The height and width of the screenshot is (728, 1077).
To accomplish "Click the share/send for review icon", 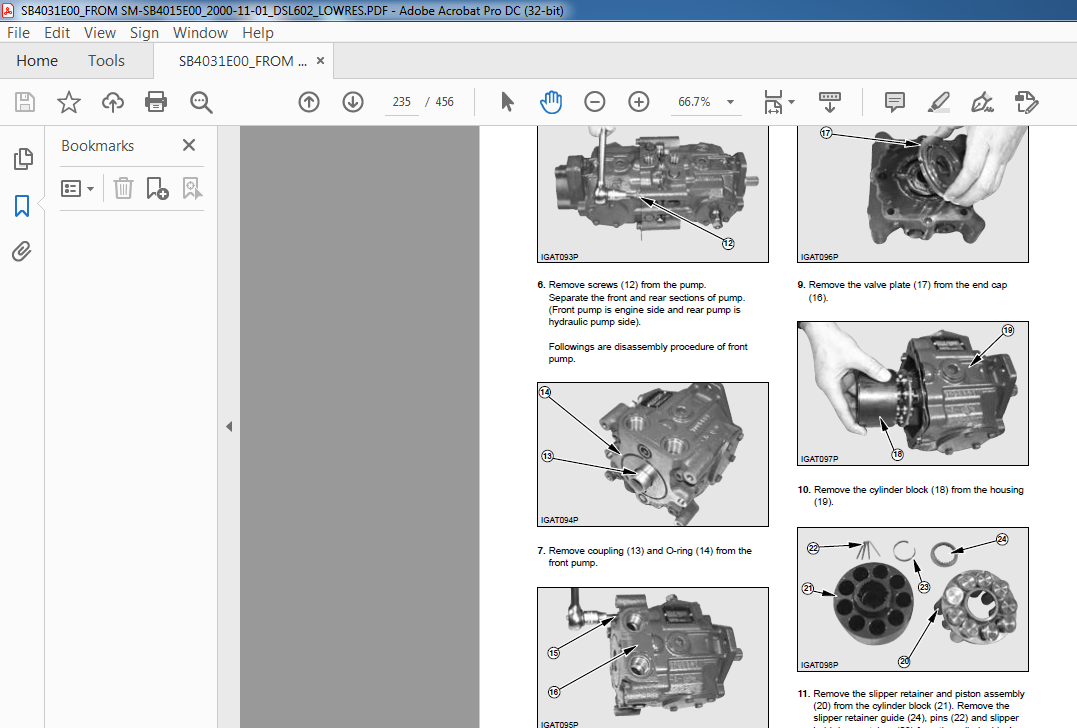I will (x=1026, y=102).
